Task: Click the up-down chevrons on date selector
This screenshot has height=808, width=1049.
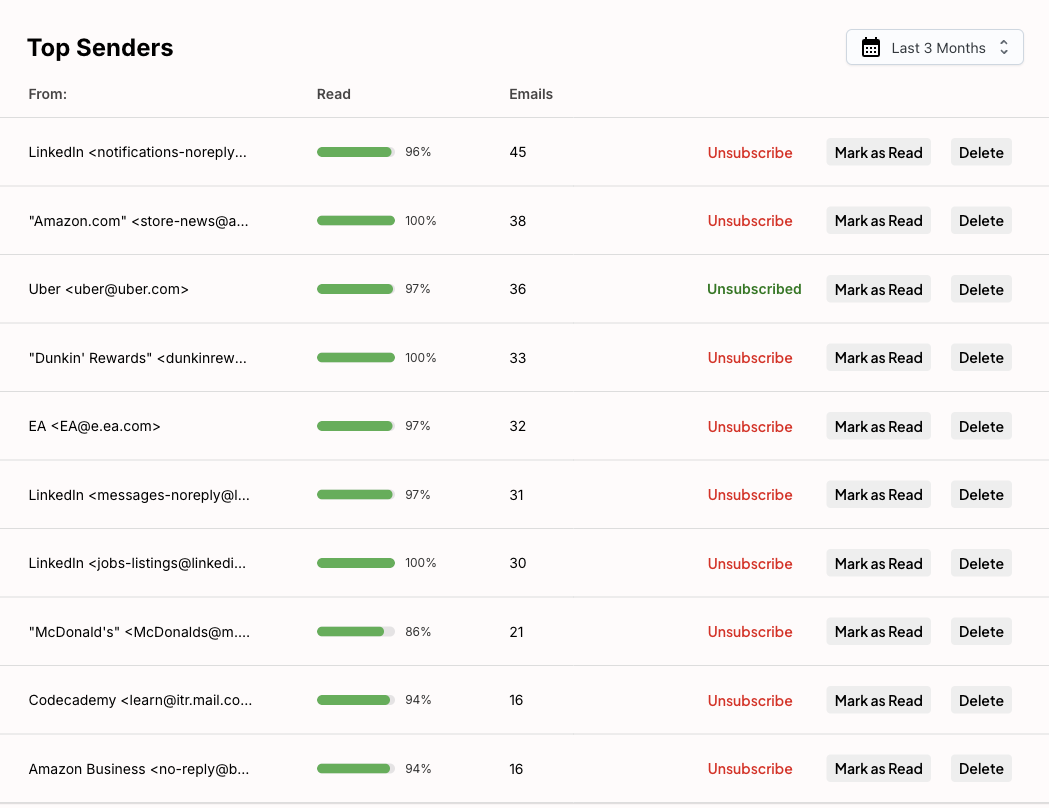Action: pos(1004,47)
